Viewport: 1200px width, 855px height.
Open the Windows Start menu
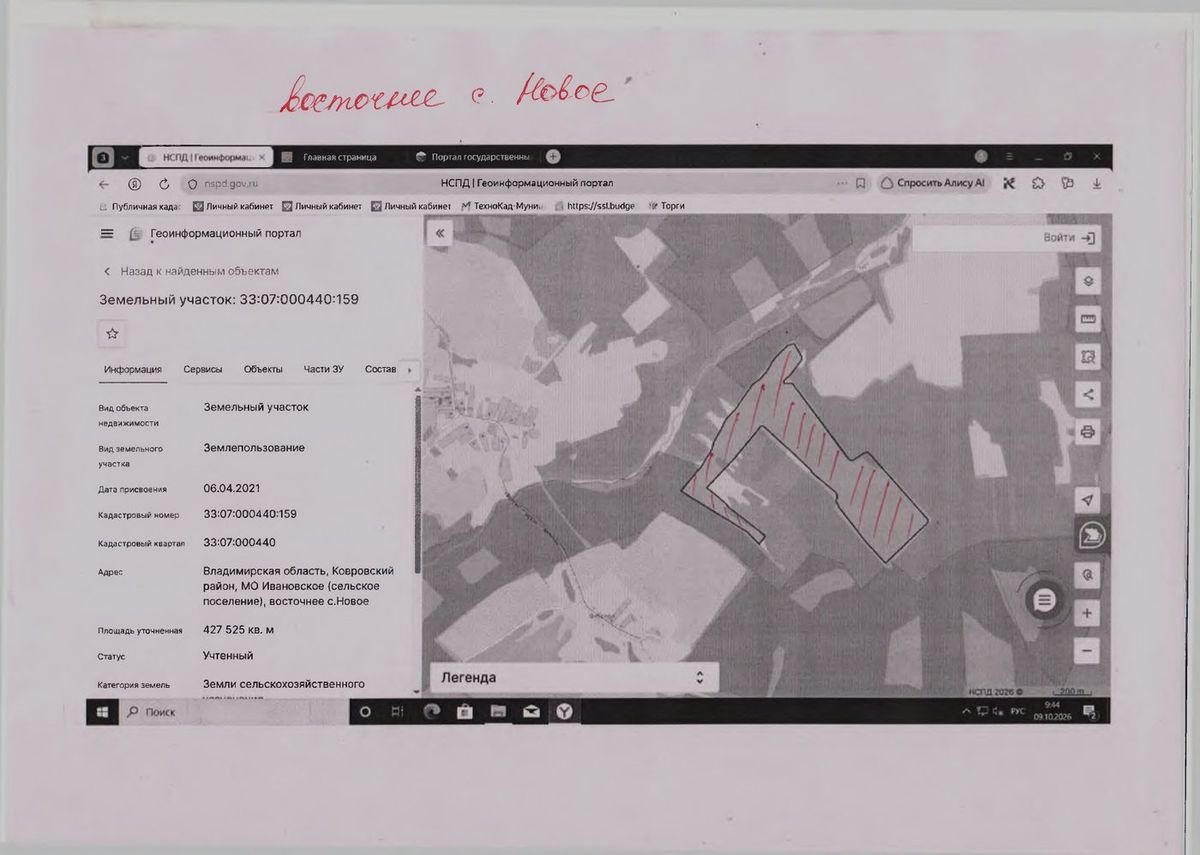(102, 711)
